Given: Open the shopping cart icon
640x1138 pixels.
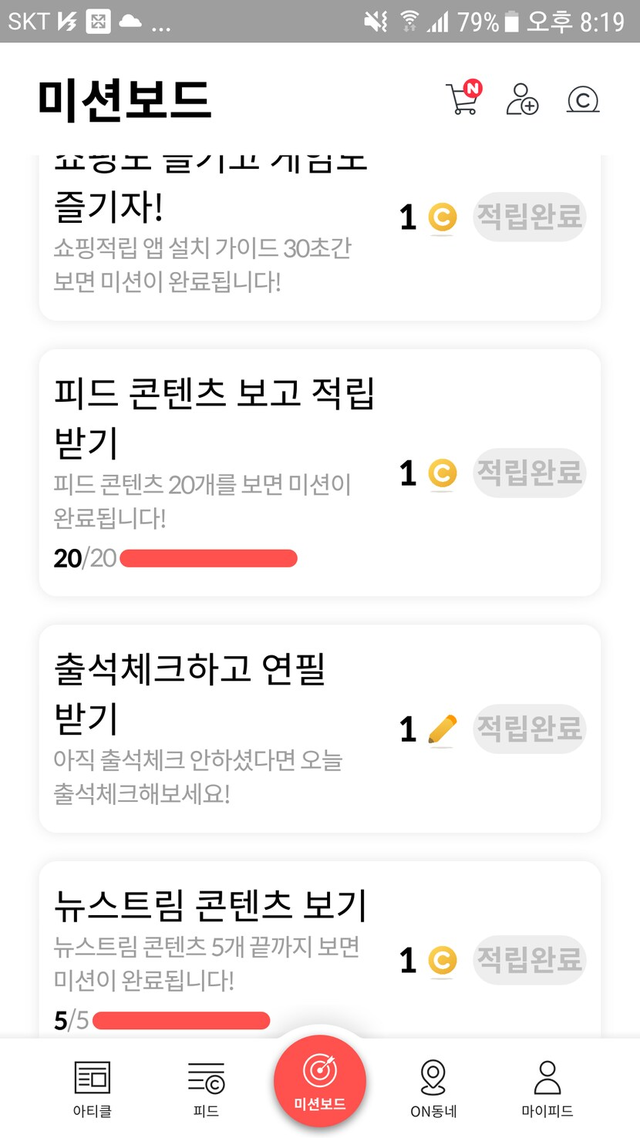Looking at the screenshot, I should pos(461,99).
